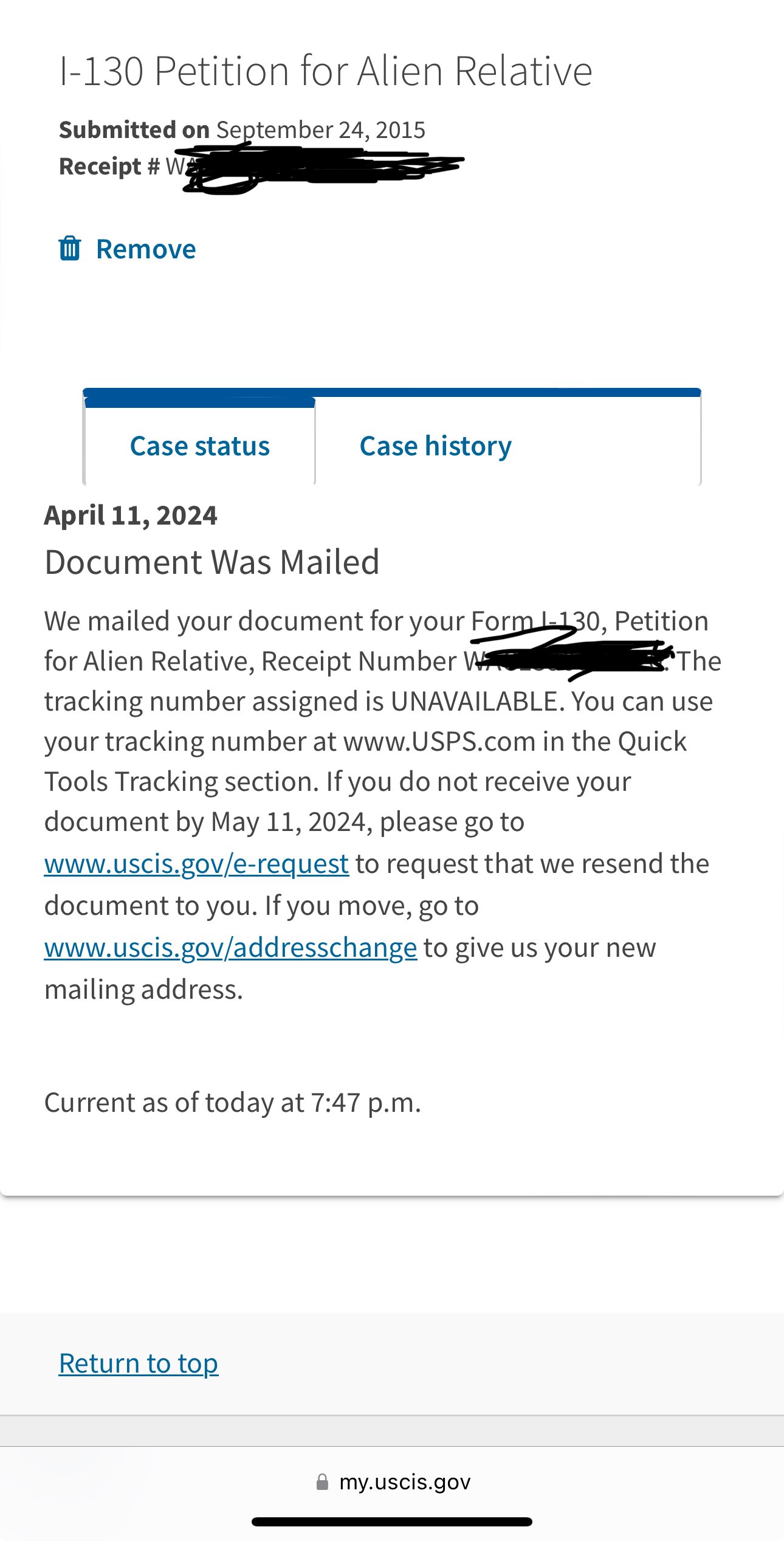The width and height of the screenshot is (784, 1541).
Task: Click the May 11, 2024 deadline text
Action: (288, 821)
